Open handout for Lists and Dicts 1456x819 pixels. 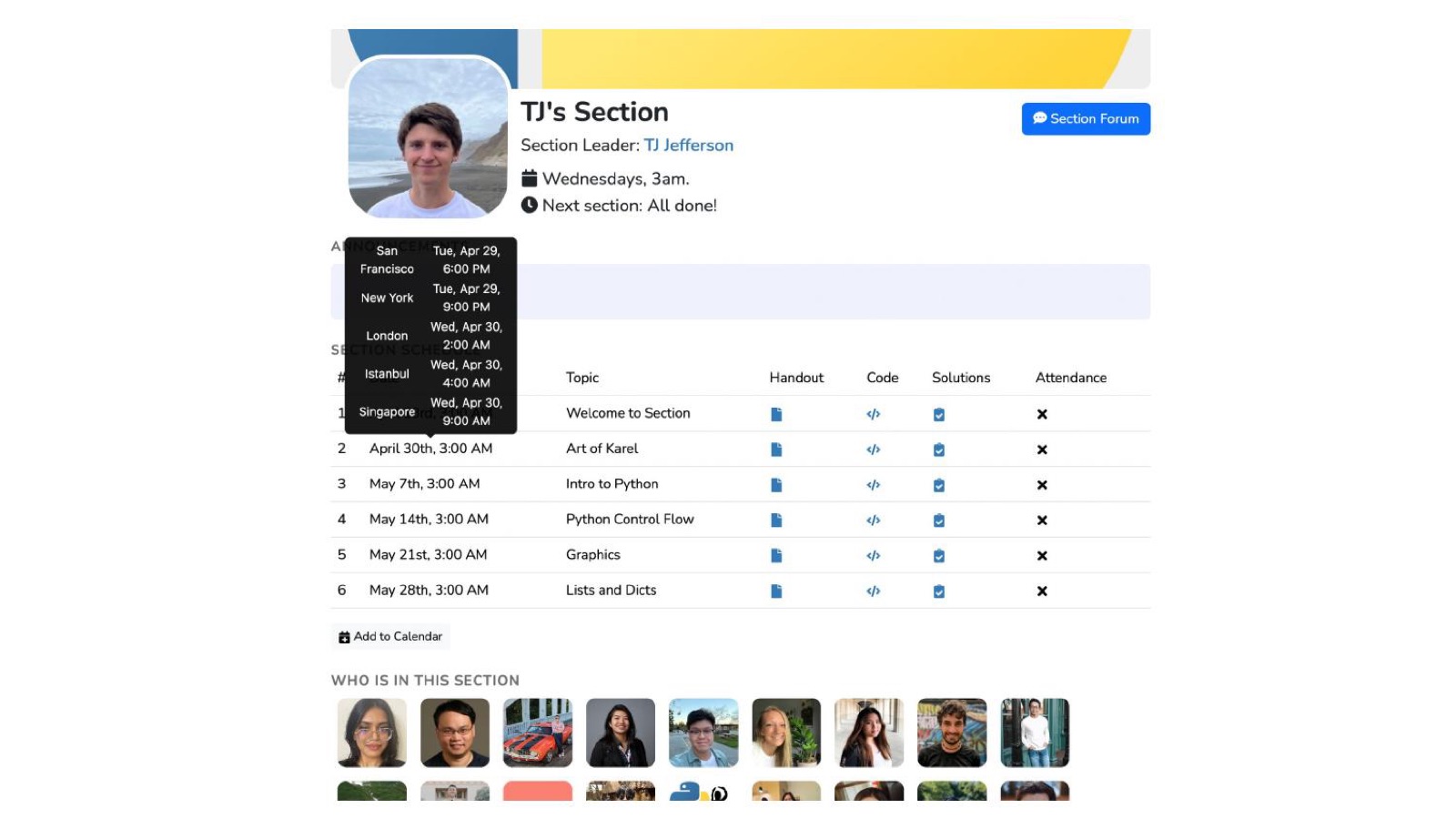776,591
